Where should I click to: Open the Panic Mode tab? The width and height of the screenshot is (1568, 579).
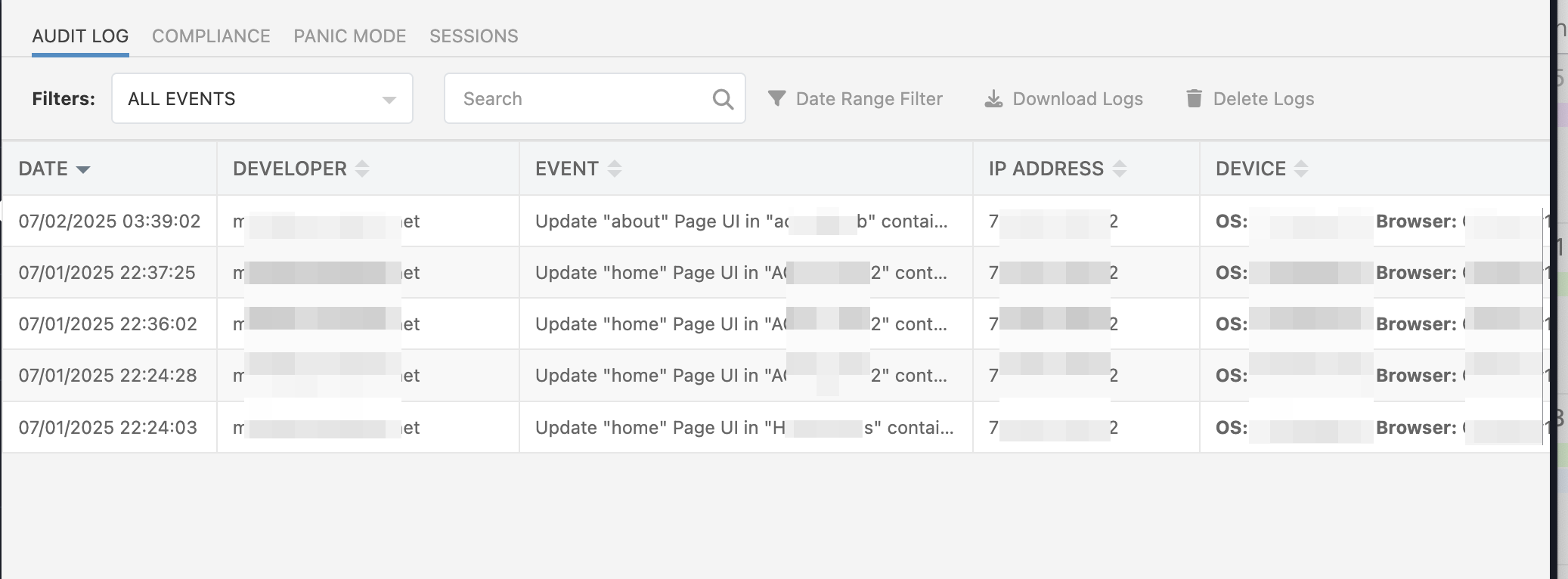point(350,36)
